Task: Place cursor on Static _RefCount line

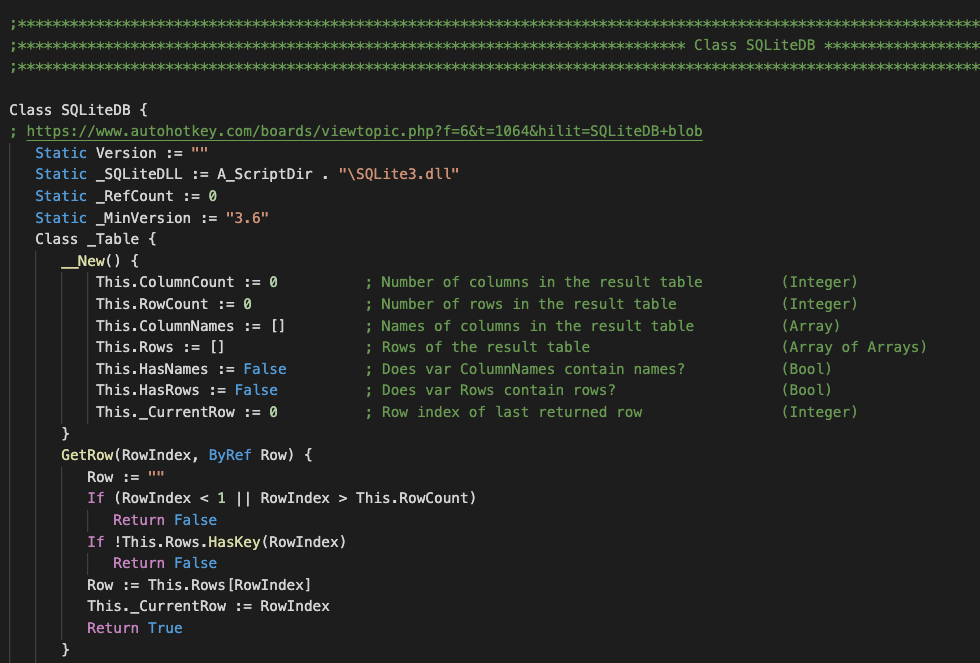Action: pos(126,196)
